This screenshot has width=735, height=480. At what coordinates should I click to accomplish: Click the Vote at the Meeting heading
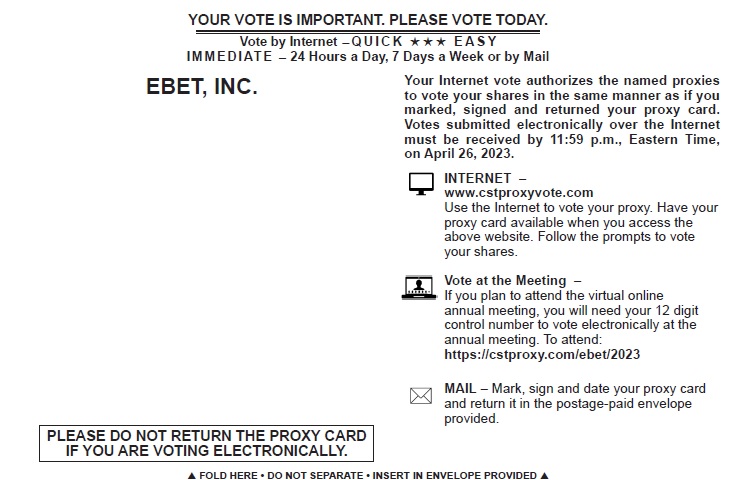505,281
